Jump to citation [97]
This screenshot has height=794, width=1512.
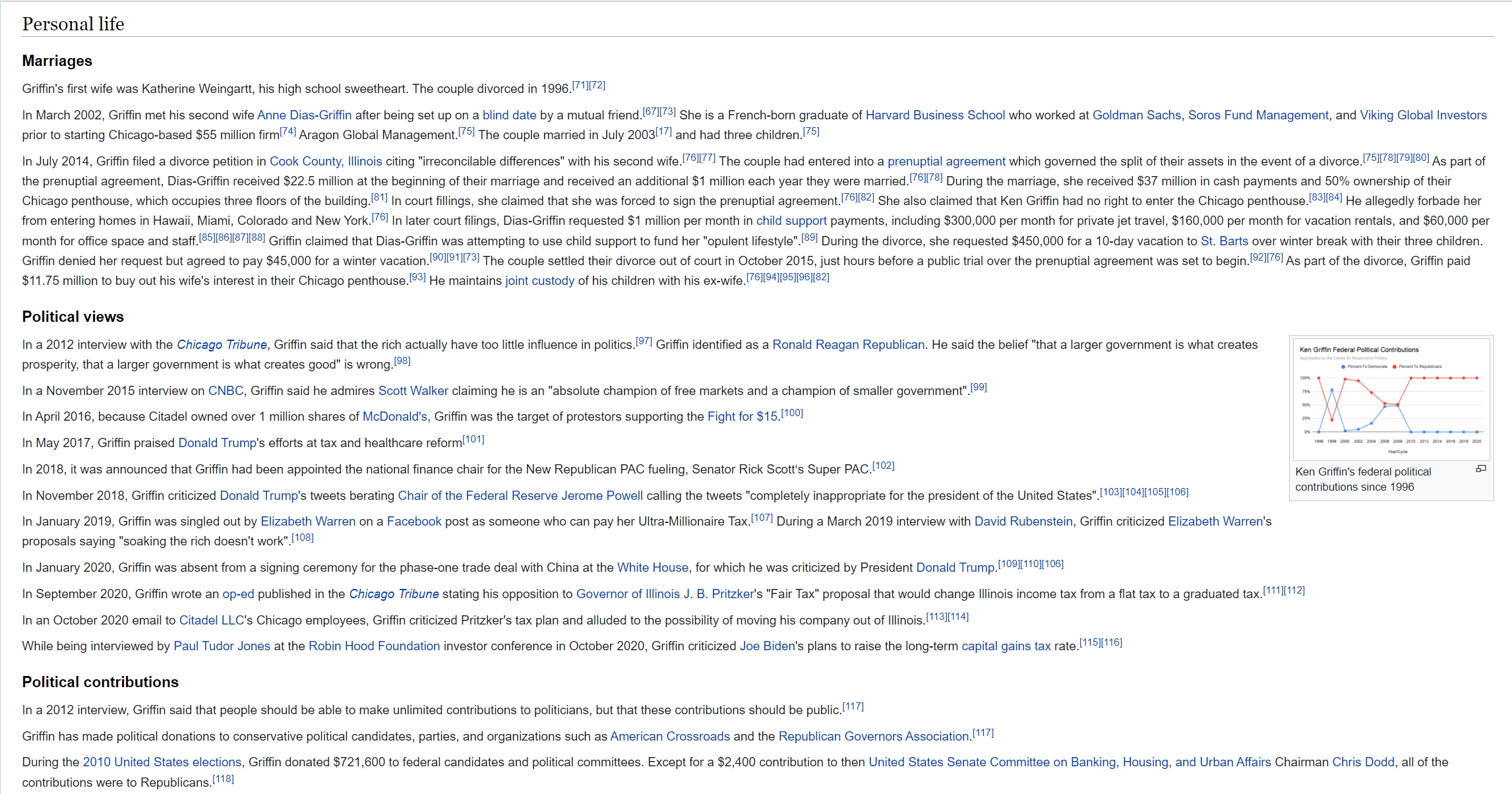click(644, 341)
